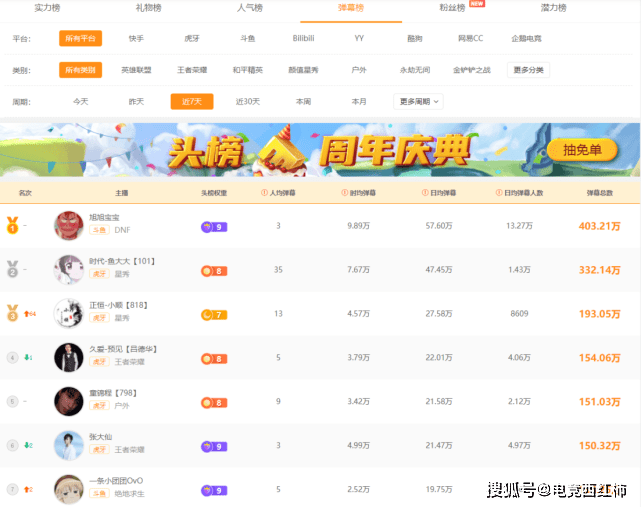Filter by the 酷狗 platform
641x507 pixels.
click(x=415, y=38)
